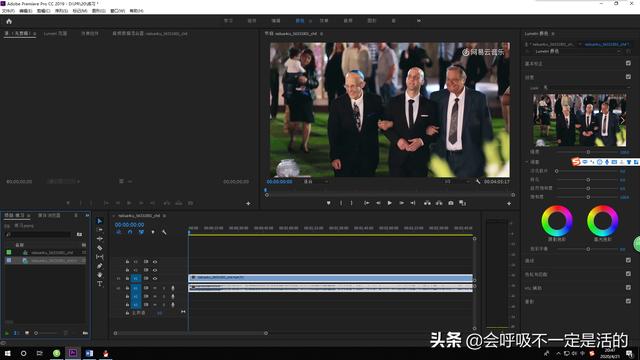The image size is (640, 360).
Task: Select the Ripple Edit tool
Action: point(100,239)
